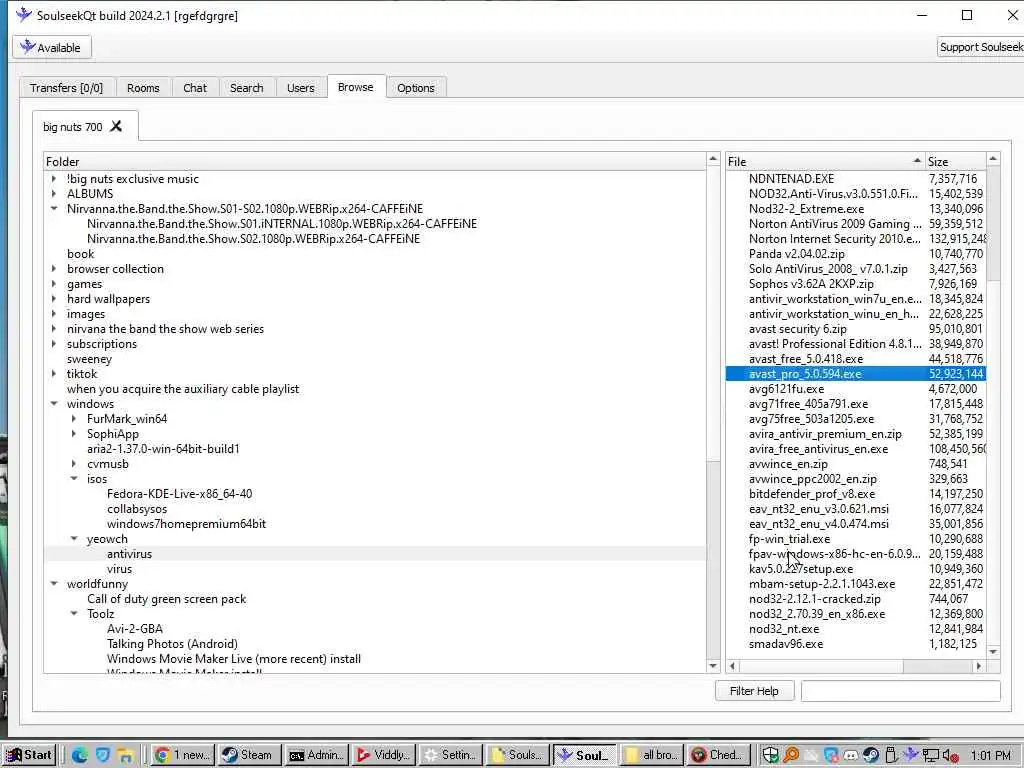Switch to the Chrome '1 new...' taskbar window
1024x768 pixels.
[183, 755]
